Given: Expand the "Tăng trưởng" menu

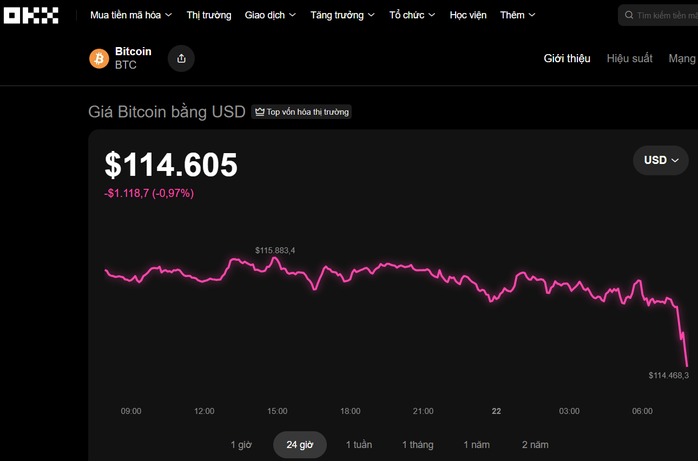Looking at the screenshot, I should [x=342, y=15].
